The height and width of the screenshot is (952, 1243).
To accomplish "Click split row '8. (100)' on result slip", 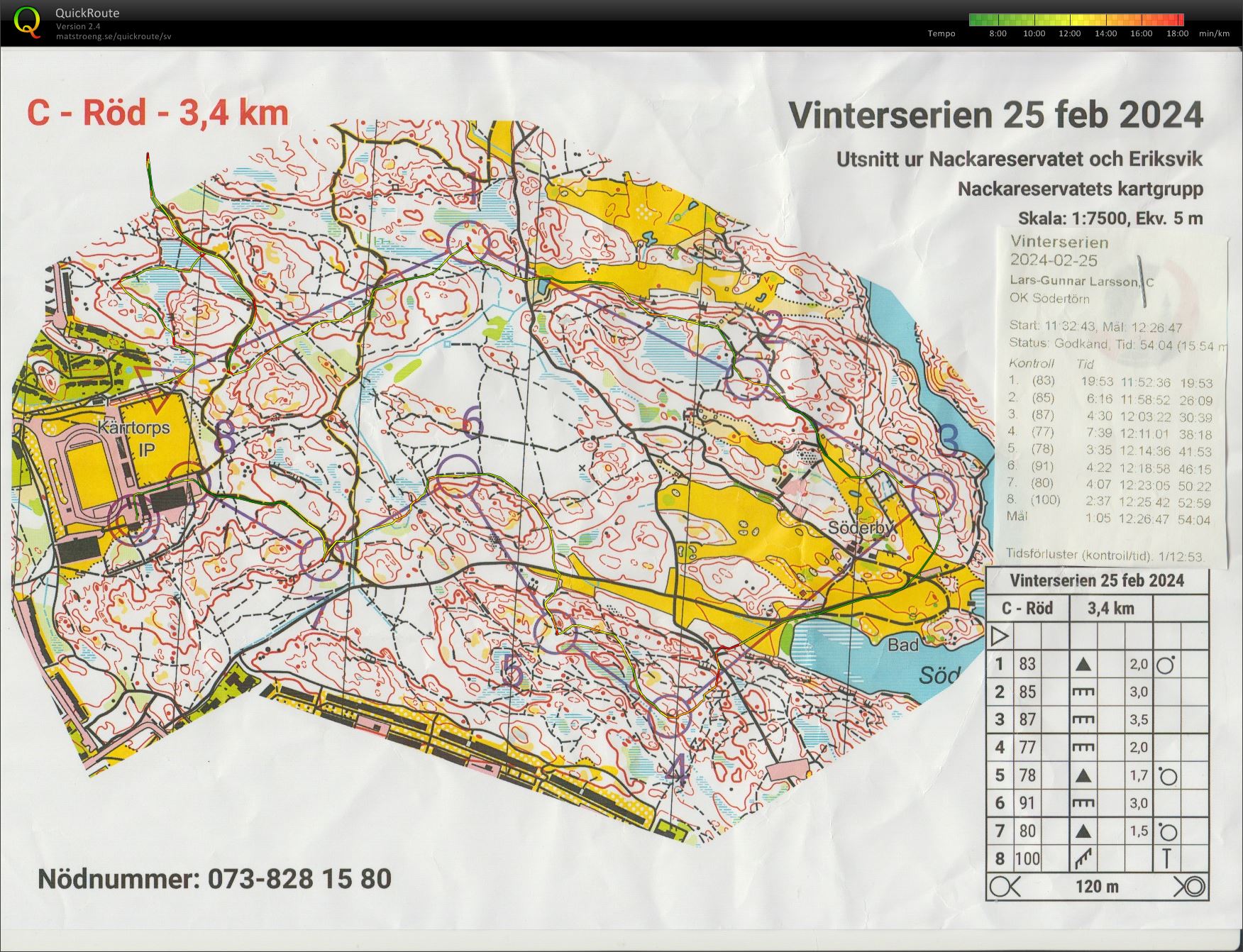I will [x=1110, y=502].
